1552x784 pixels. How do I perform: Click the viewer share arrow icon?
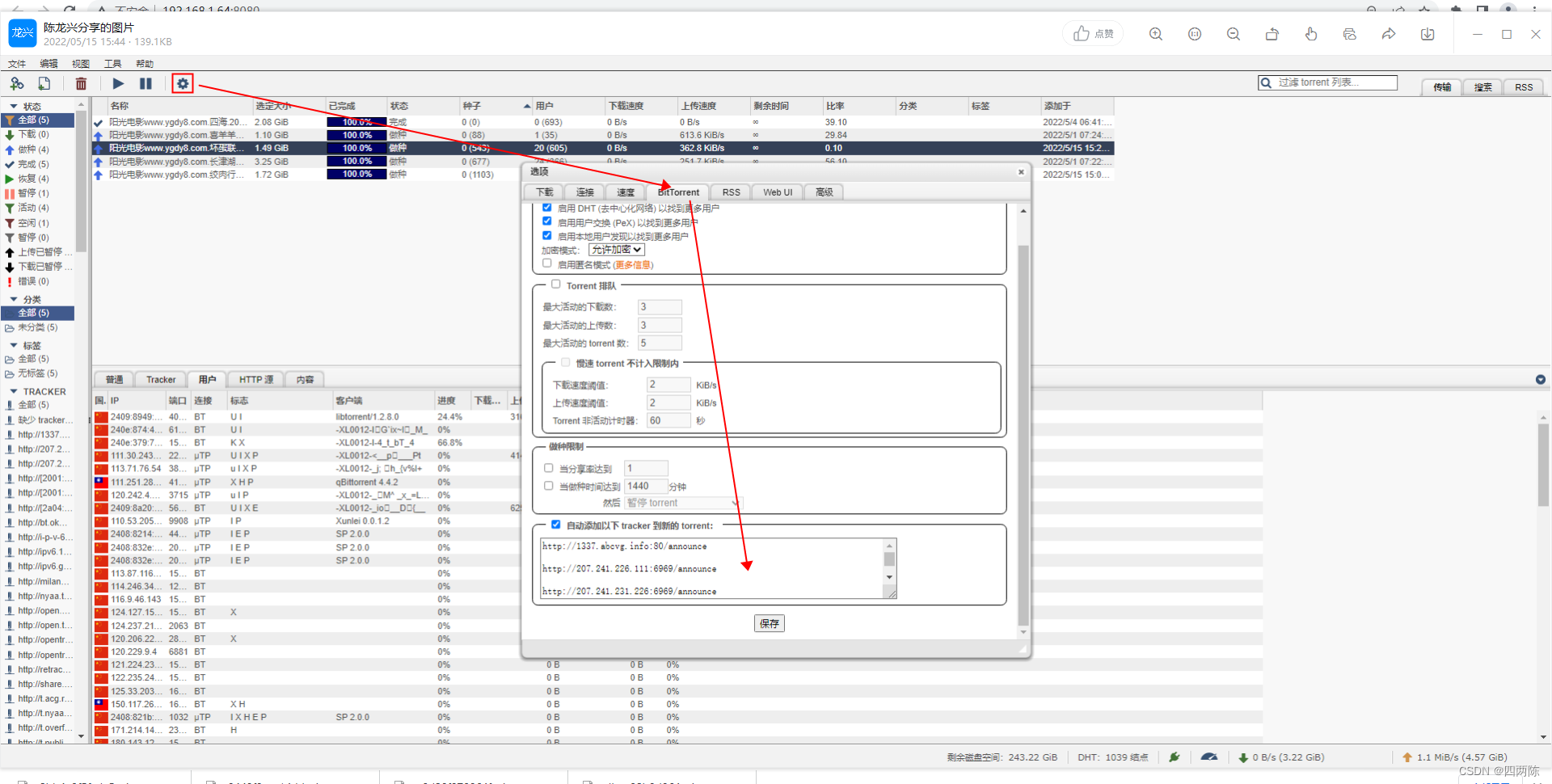pyautogui.click(x=1389, y=34)
